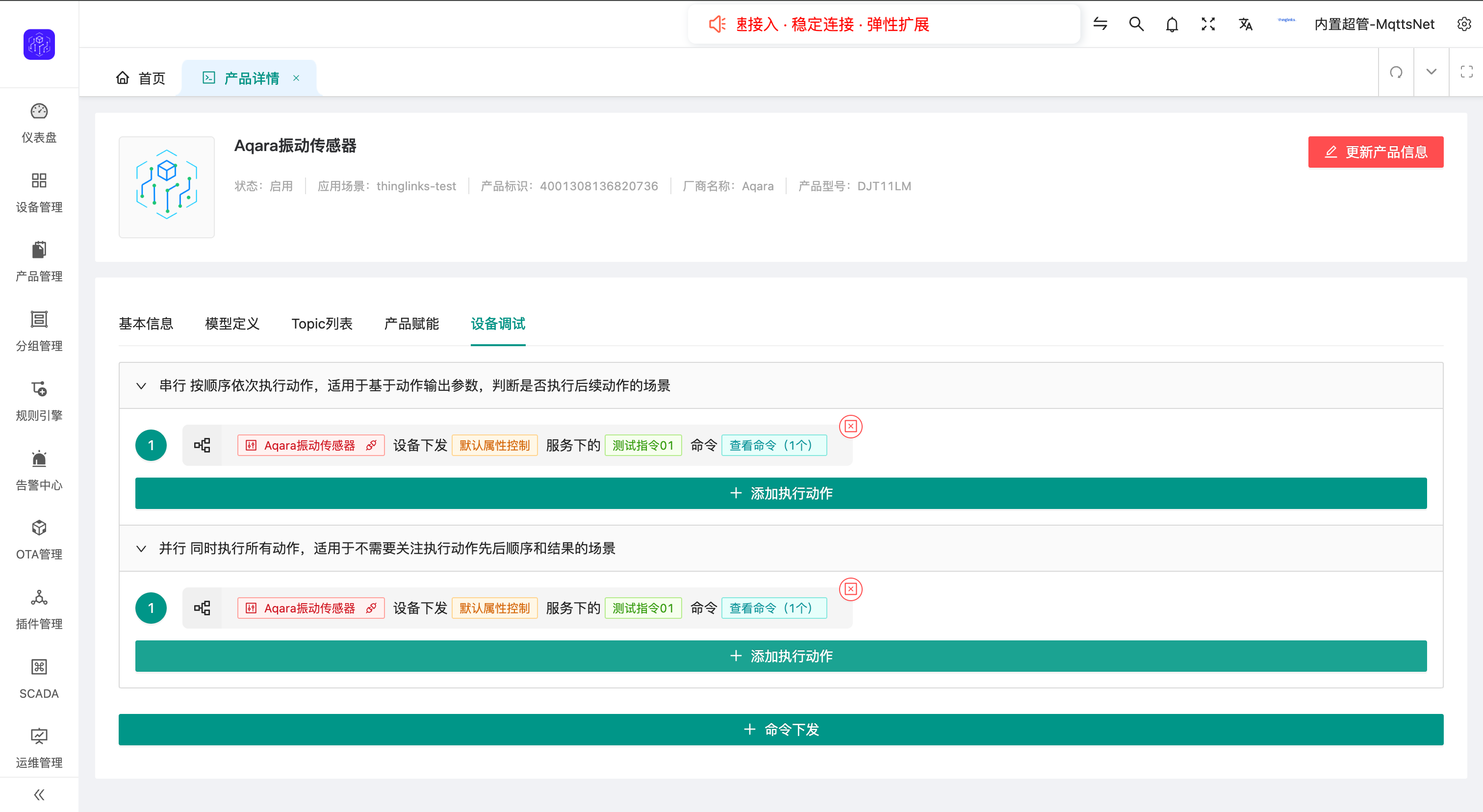This screenshot has width=1483, height=812.
Task: Open the settings gear icon
Action: (1464, 24)
